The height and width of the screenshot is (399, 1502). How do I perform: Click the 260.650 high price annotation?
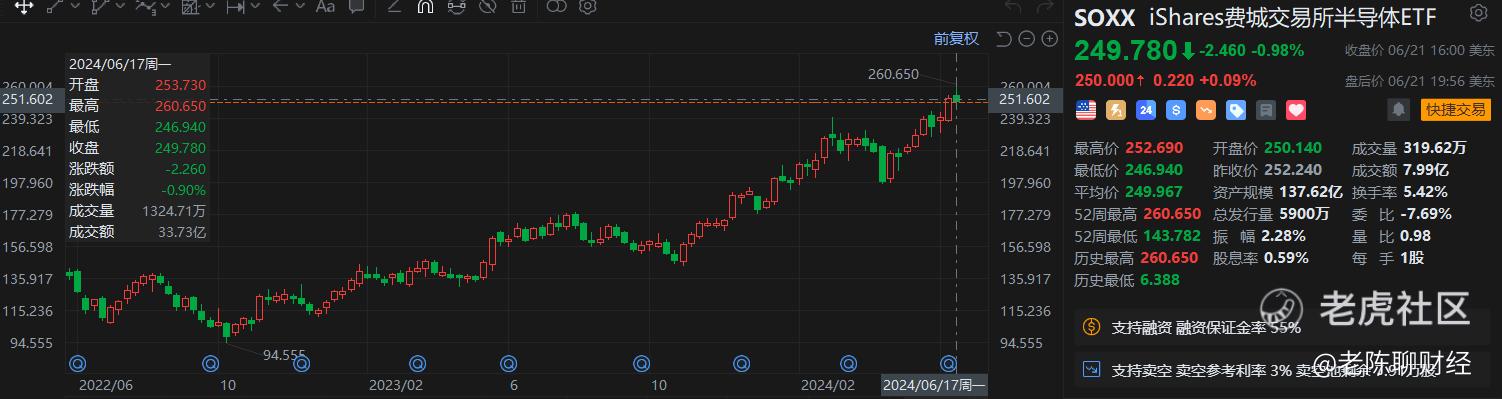[x=893, y=74]
